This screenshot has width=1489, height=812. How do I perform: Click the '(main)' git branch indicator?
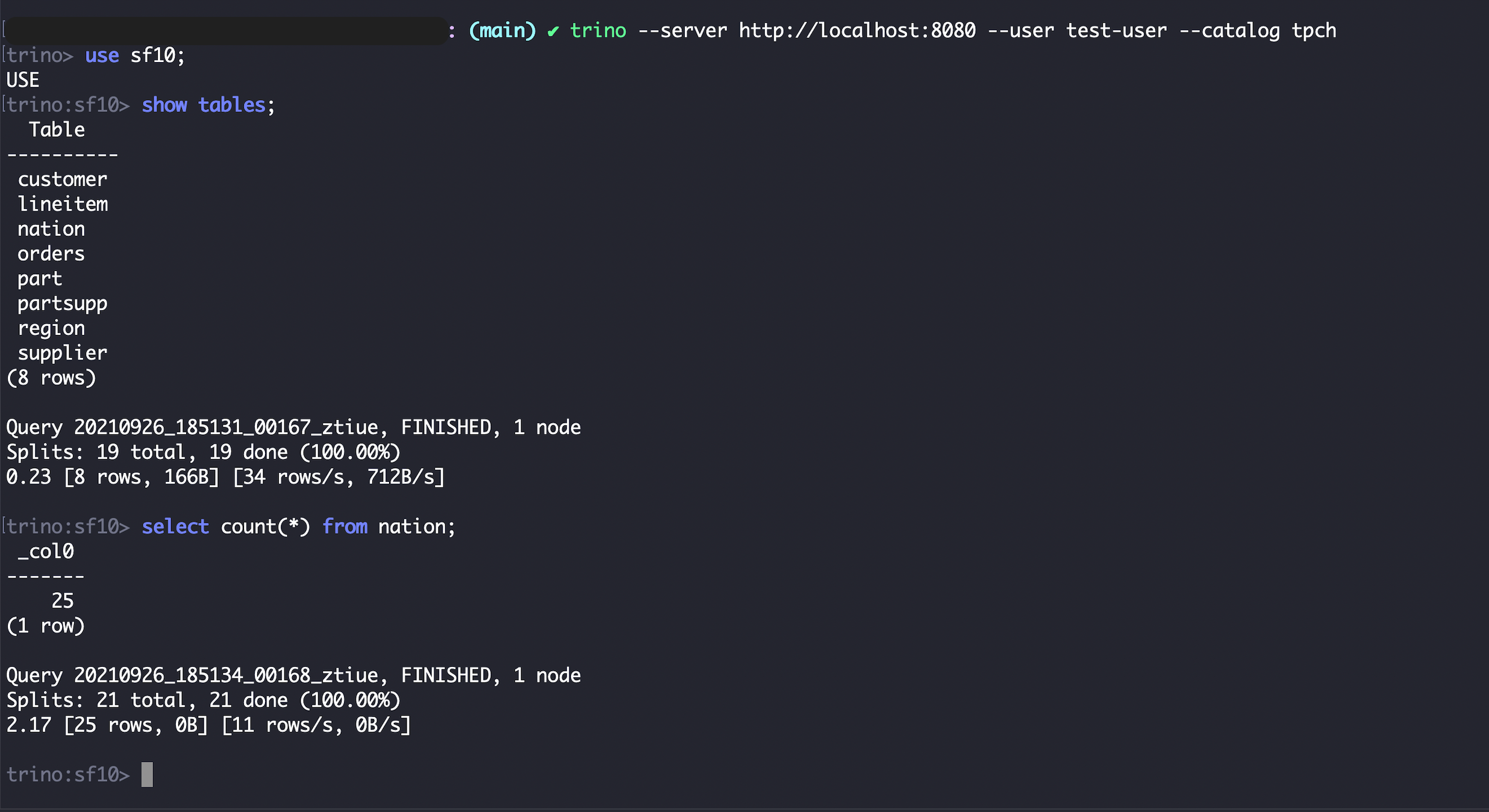point(502,31)
